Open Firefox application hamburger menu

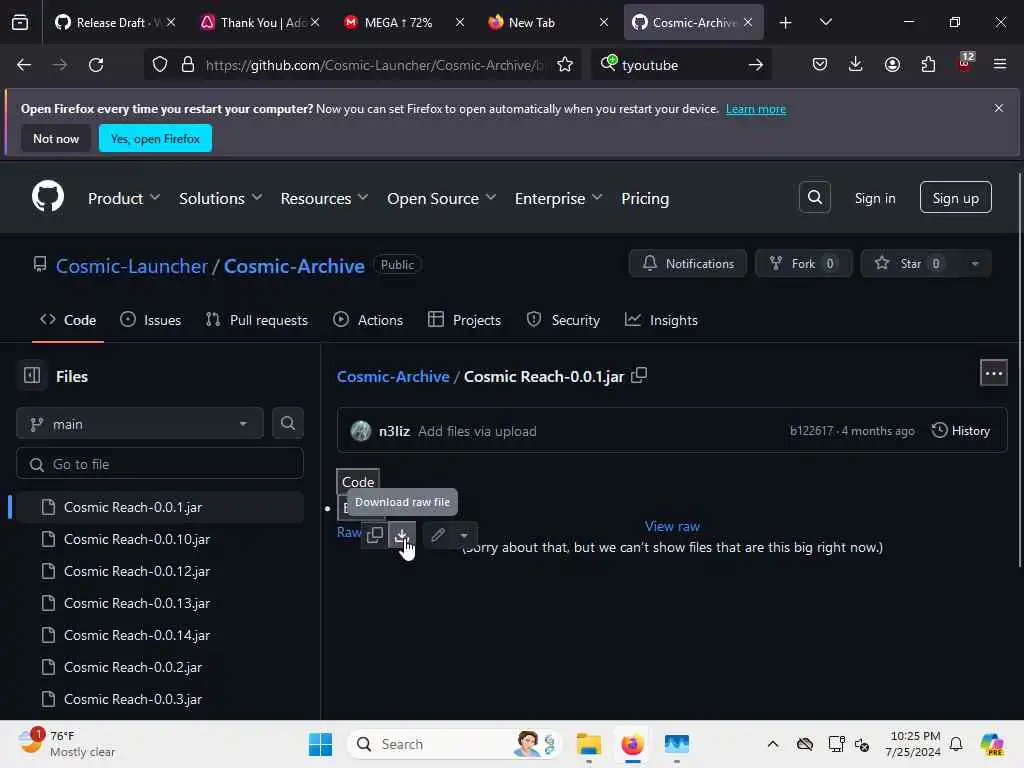tap(999, 65)
